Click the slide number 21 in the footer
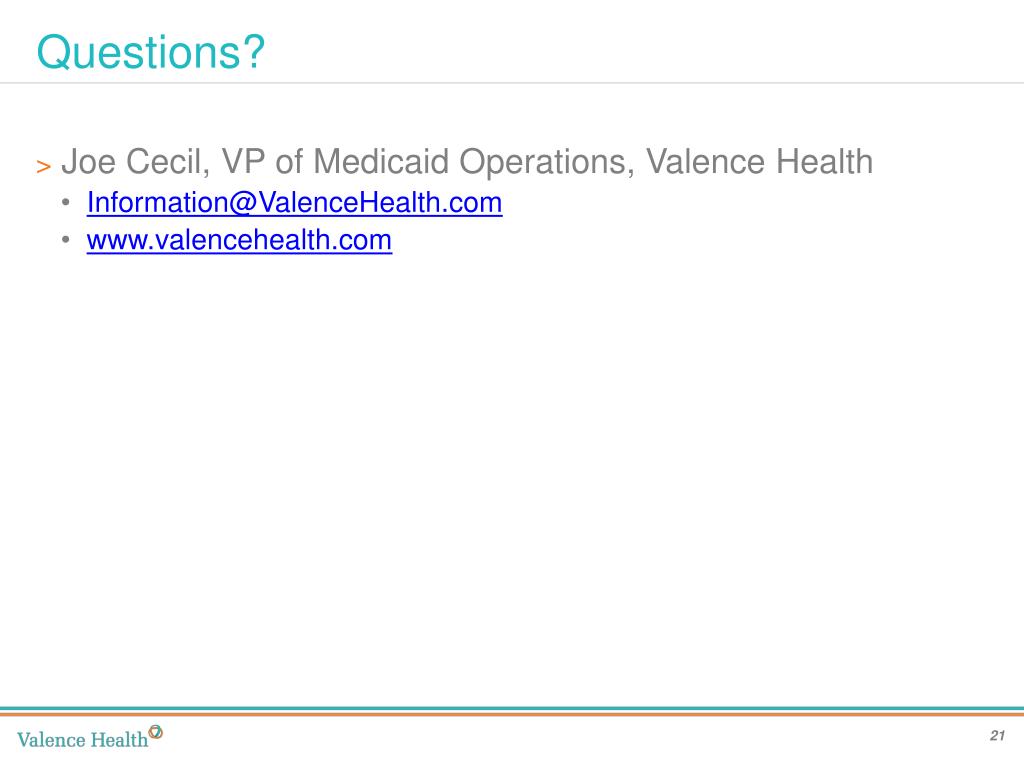 click(x=997, y=735)
